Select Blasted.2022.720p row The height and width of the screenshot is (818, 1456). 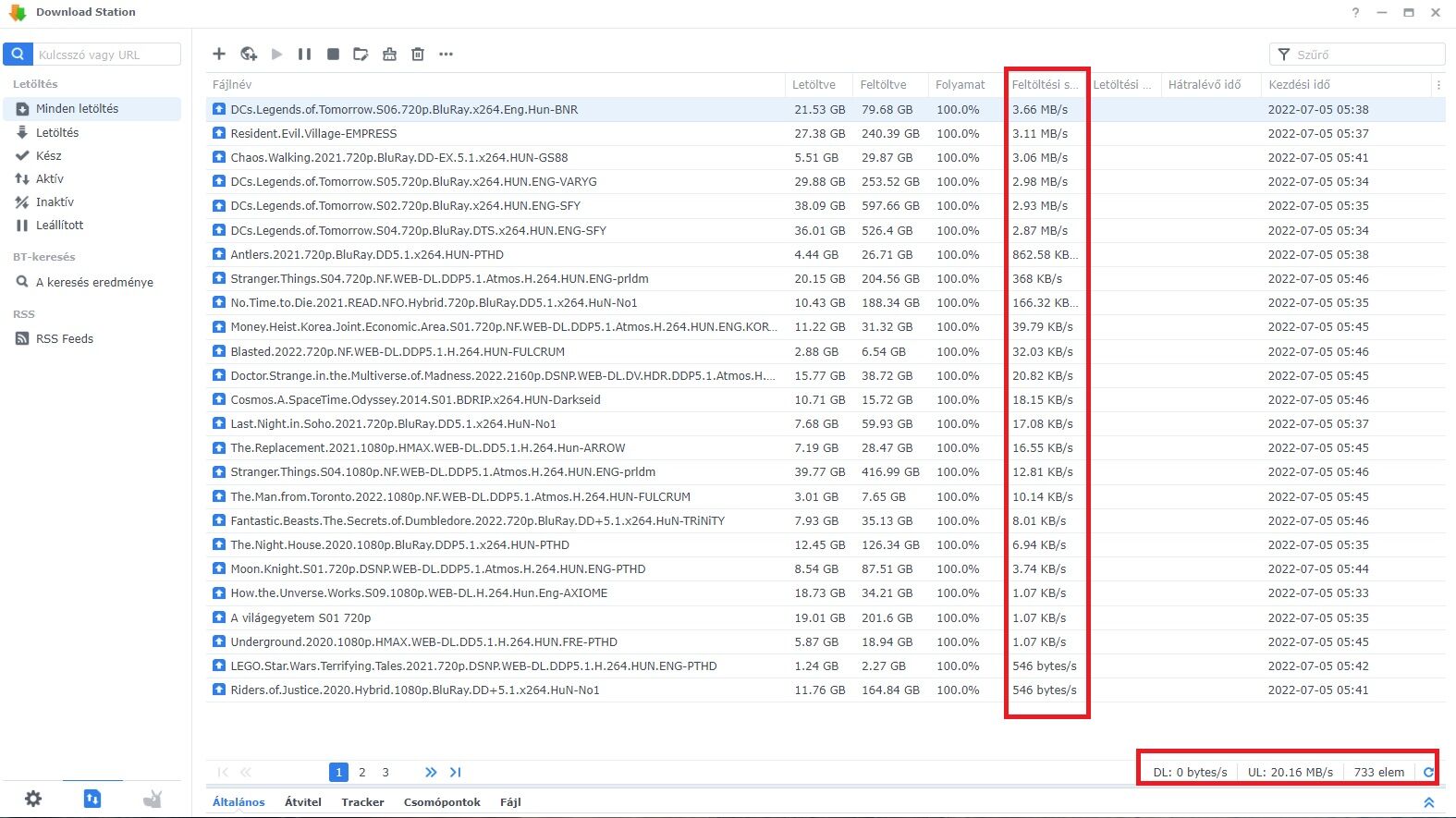click(826, 351)
